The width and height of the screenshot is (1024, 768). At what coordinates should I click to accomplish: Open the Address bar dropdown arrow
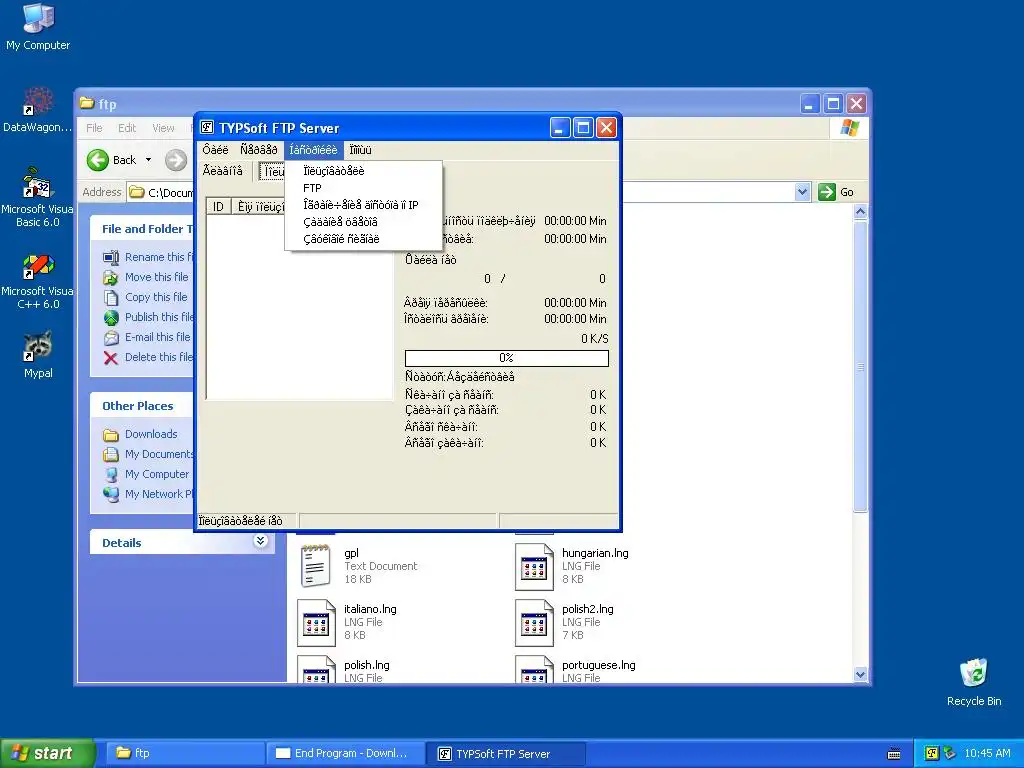point(803,192)
